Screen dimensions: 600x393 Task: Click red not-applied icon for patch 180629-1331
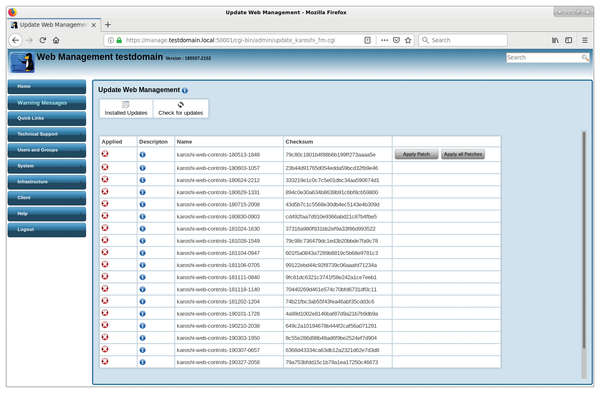(105, 191)
